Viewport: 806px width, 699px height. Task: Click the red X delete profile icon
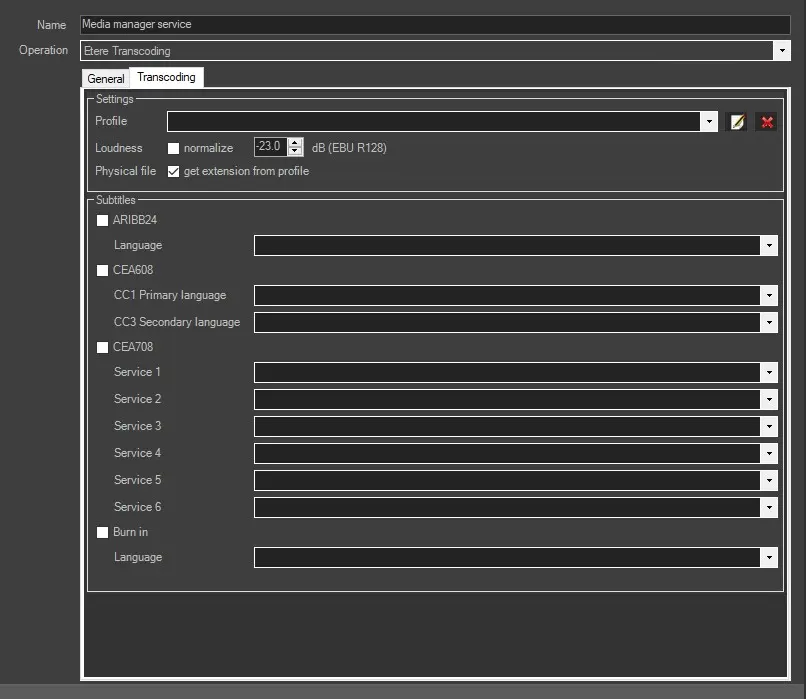(x=767, y=122)
